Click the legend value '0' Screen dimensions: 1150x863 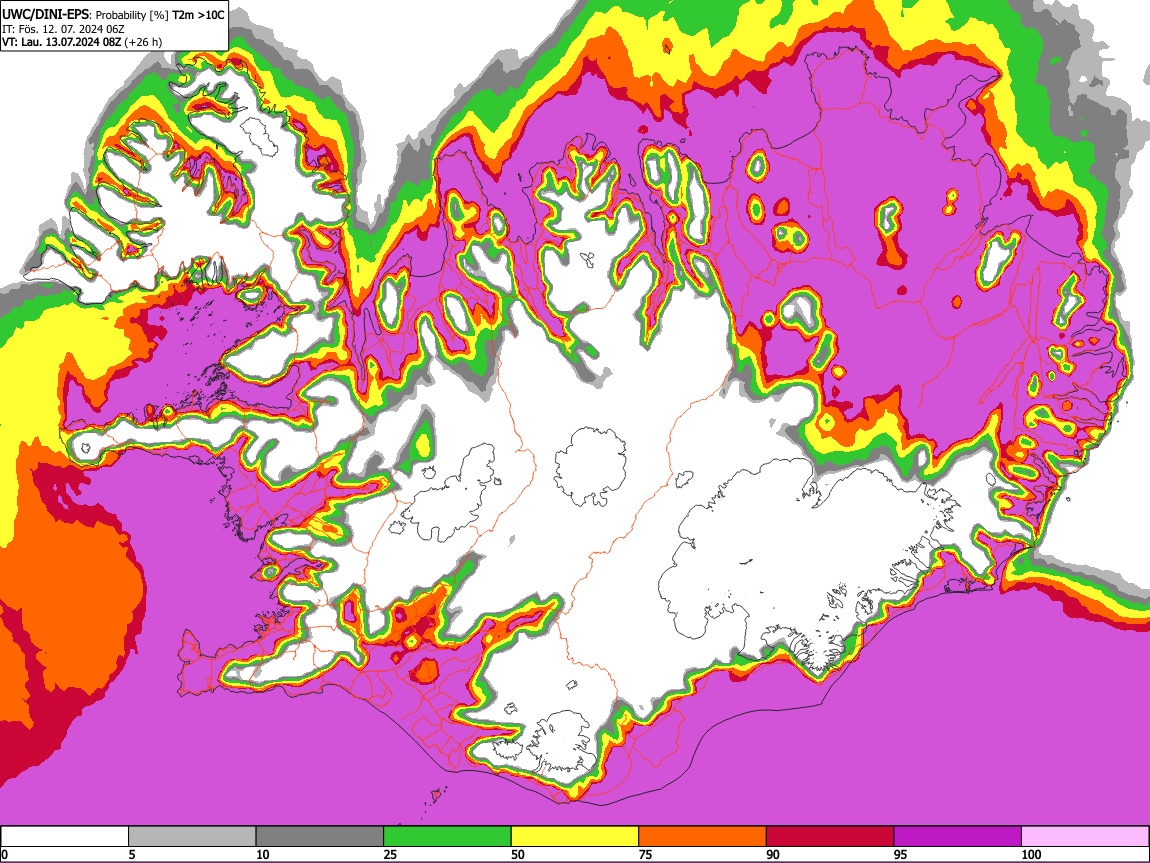point(4,854)
